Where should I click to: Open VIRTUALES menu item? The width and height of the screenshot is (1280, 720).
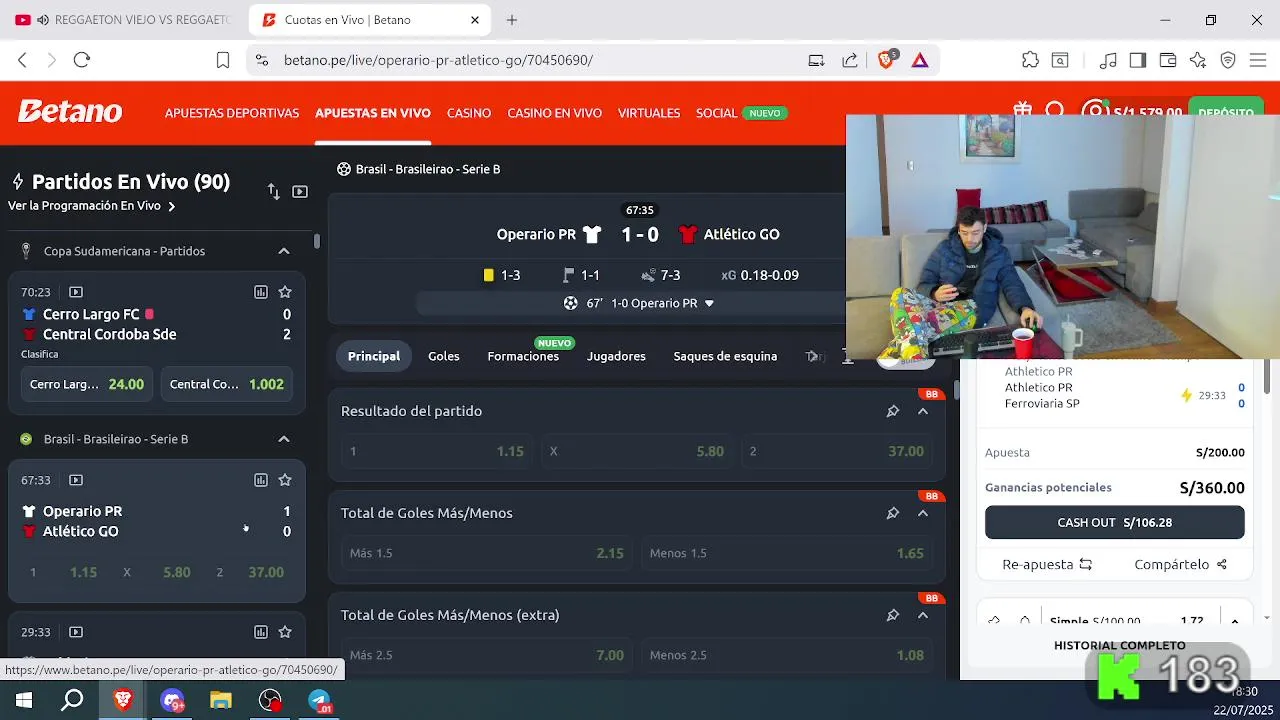[x=649, y=113]
